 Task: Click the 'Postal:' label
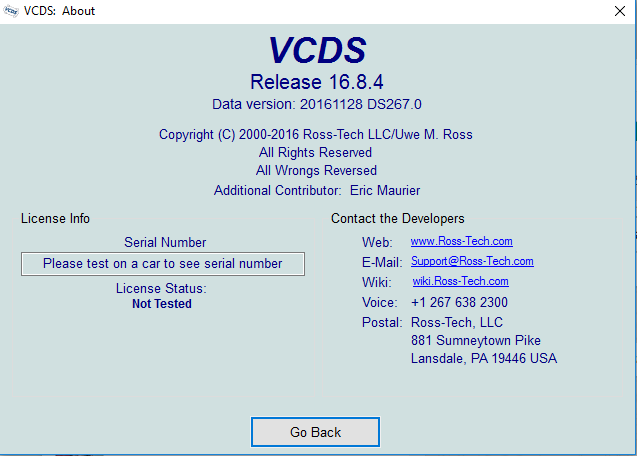coord(382,322)
